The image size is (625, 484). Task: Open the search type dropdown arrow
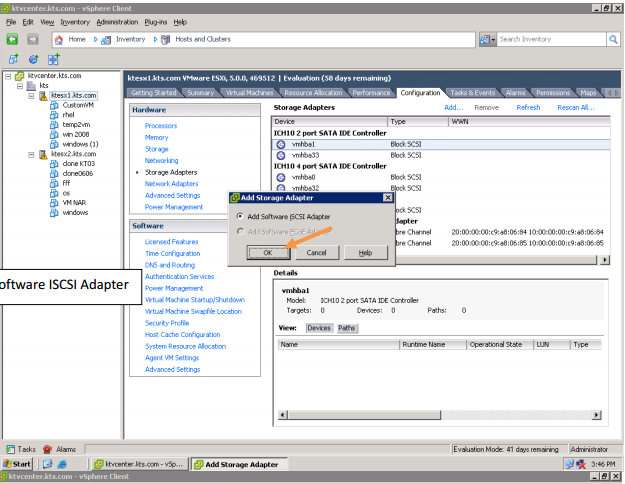point(493,39)
